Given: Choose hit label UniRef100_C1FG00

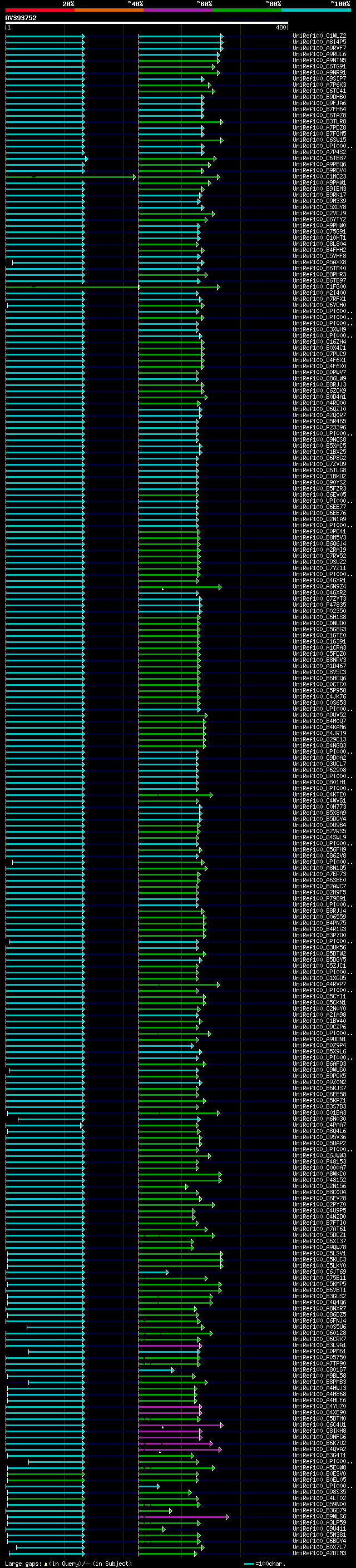Looking at the screenshot, I should tap(319, 286).
